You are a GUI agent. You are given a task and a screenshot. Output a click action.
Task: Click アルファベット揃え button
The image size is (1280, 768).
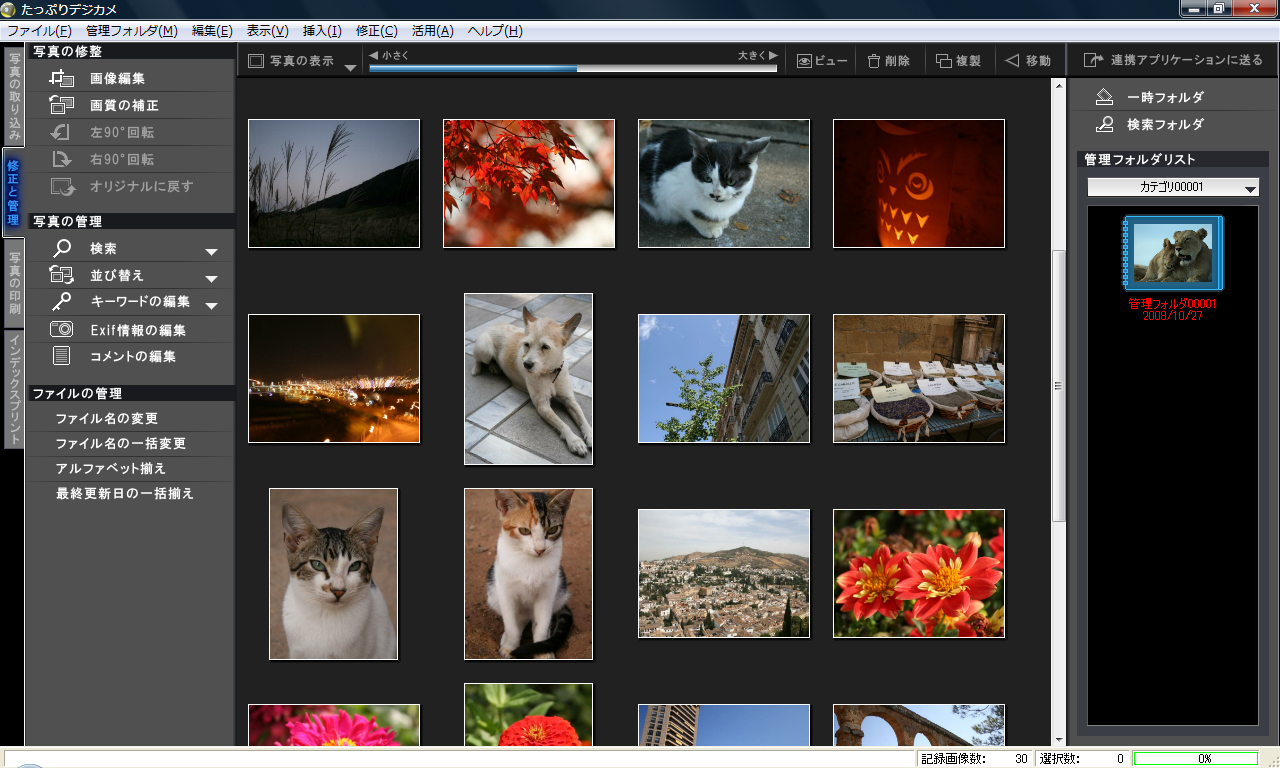tap(111, 469)
